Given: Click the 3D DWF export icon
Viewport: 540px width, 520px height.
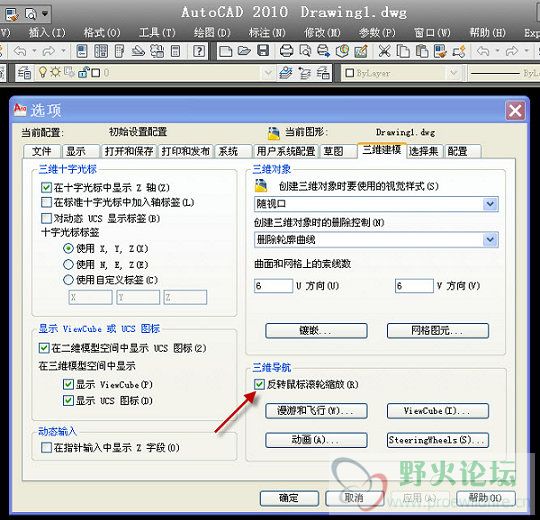Looking at the screenshot, I should pos(342,51).
